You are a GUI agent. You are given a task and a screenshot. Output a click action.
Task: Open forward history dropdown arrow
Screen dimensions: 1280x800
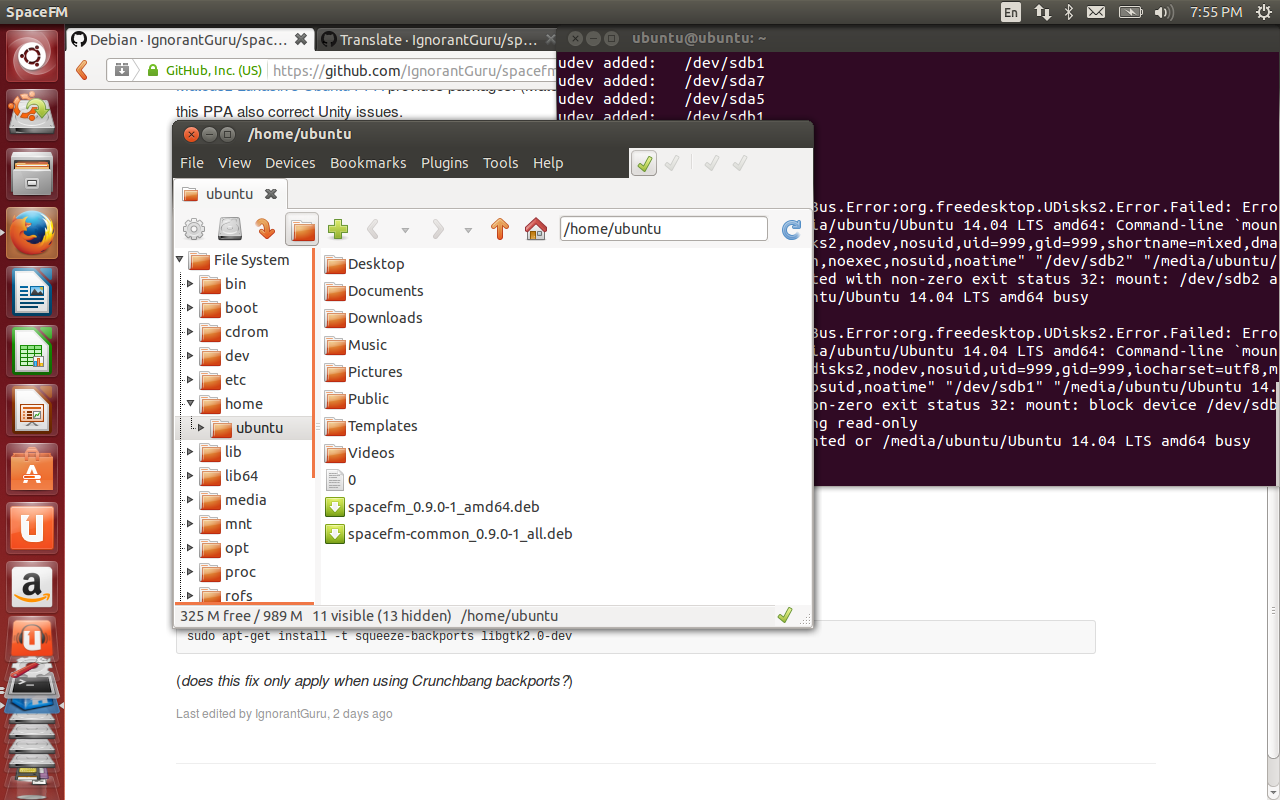click(468, 230)
